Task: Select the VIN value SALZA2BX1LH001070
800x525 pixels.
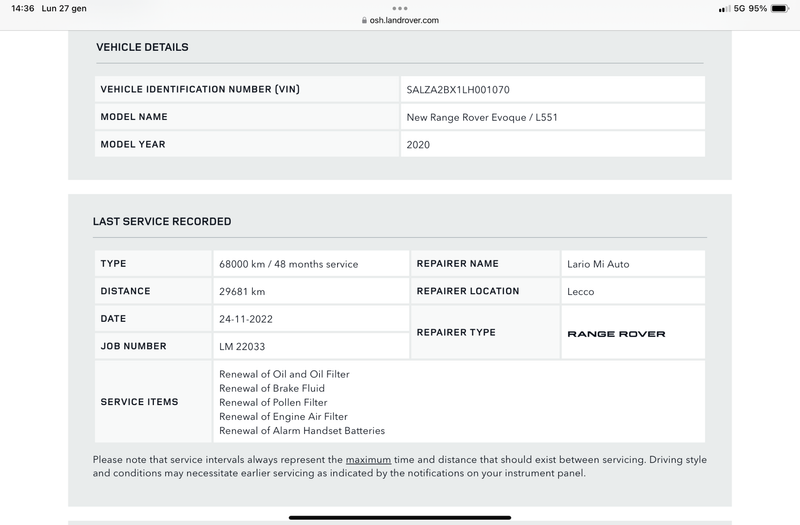Action: pyautogui.click(x=458, y=90)
